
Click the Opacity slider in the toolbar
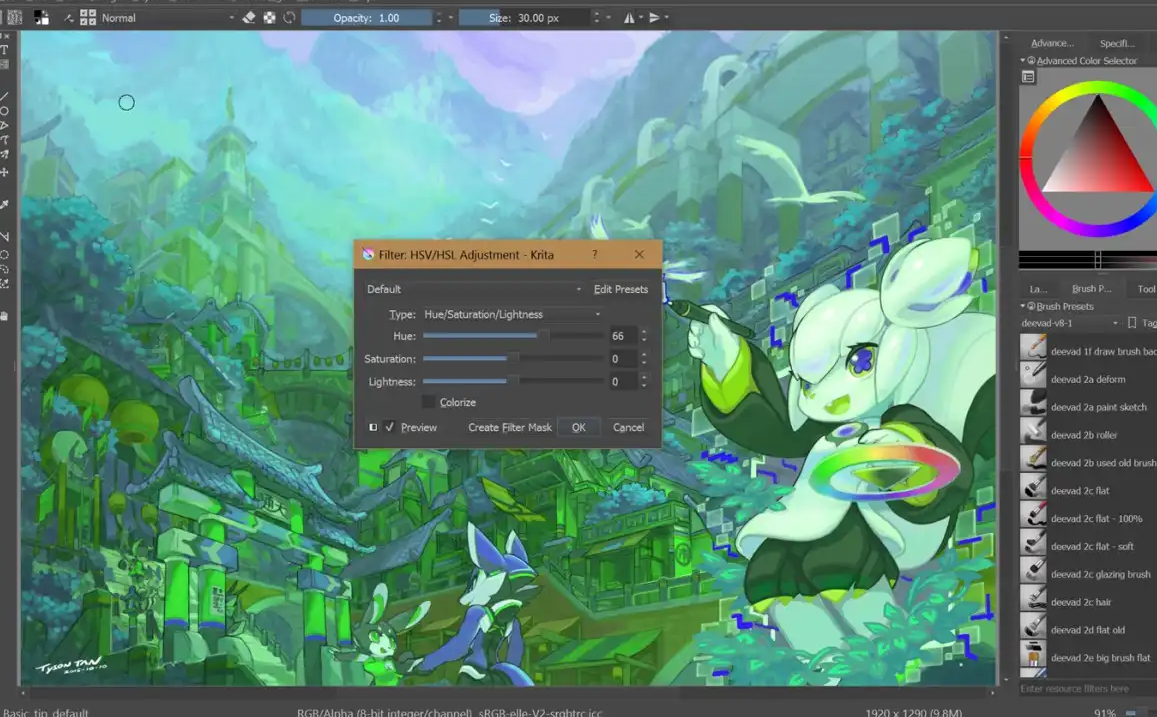pyautogui.click(x=367, y=18)
